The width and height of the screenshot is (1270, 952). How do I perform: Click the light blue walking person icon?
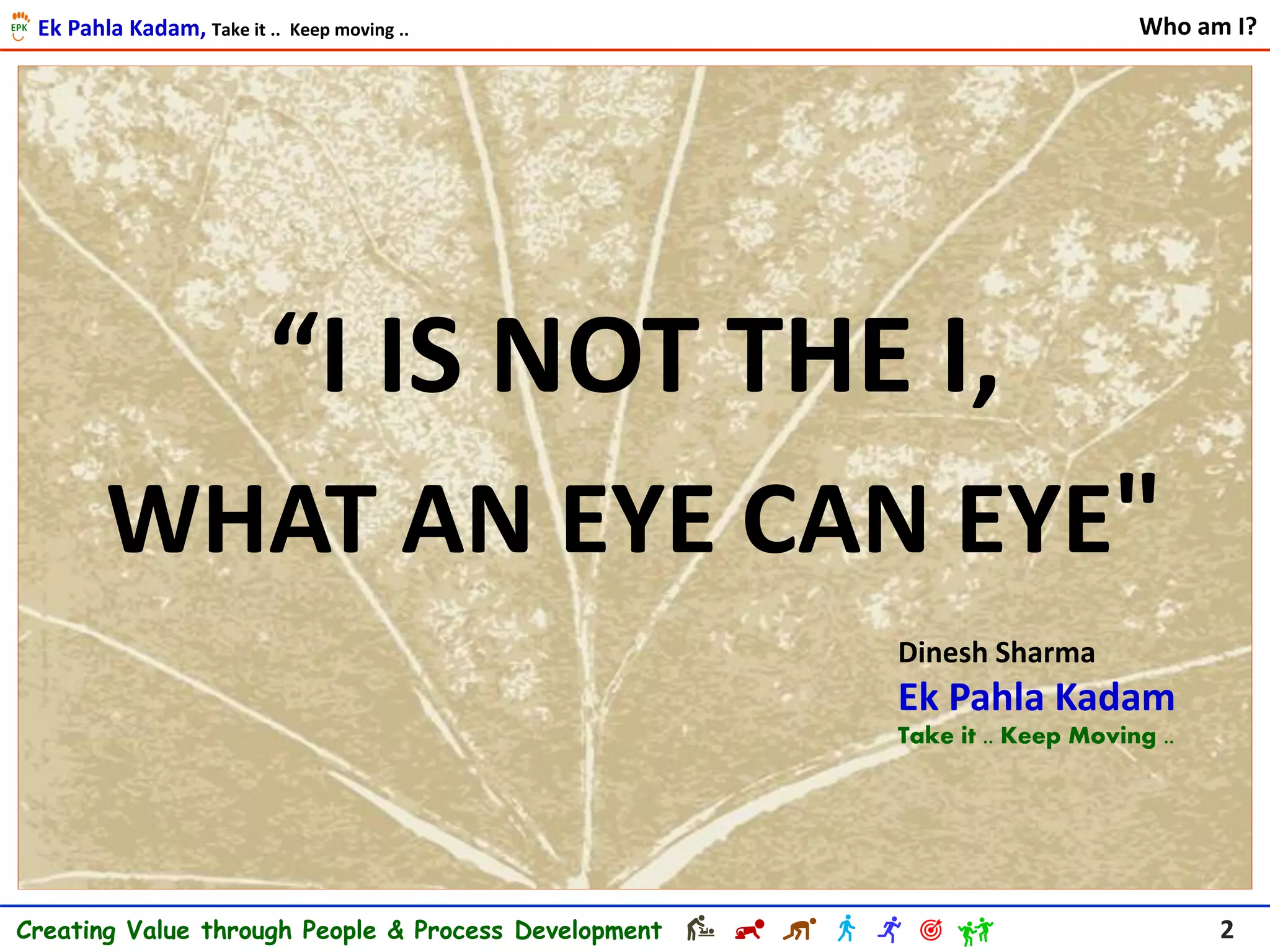[846, 928]
